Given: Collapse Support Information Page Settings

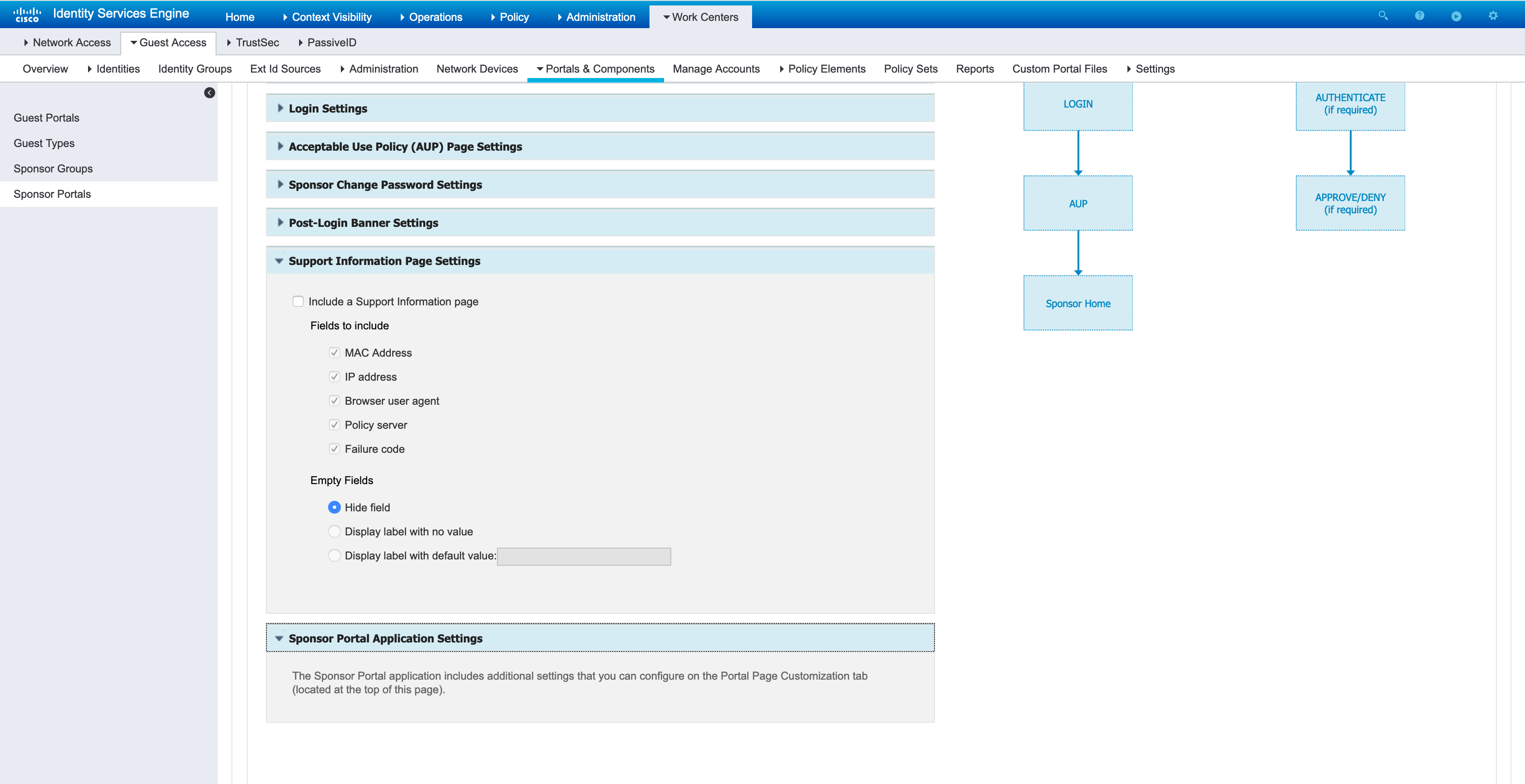Looking at the screenshot, I should 600,261.
